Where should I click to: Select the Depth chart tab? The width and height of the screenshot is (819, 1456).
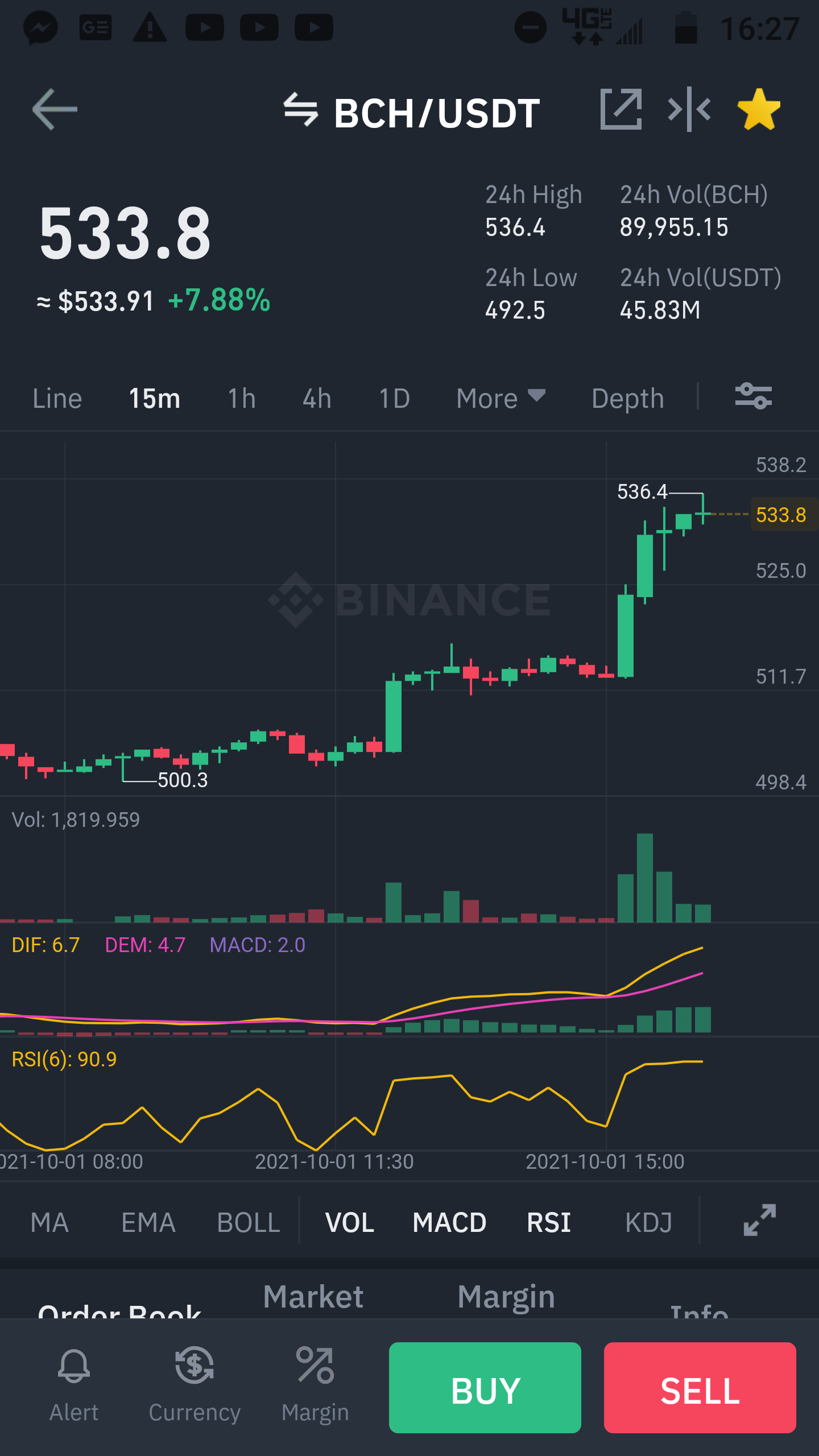pos(628,398)
